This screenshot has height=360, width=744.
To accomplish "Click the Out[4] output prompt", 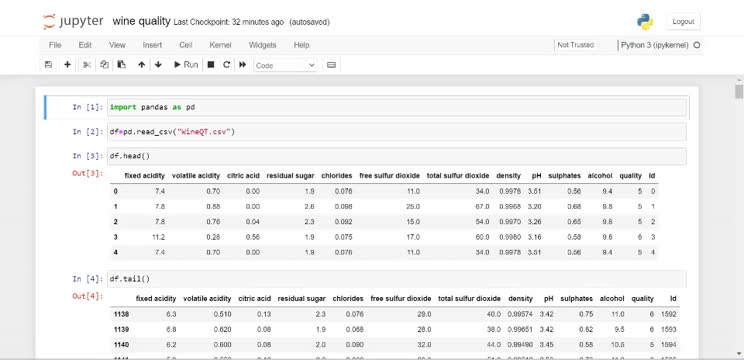I will click(x=88, y=296).
